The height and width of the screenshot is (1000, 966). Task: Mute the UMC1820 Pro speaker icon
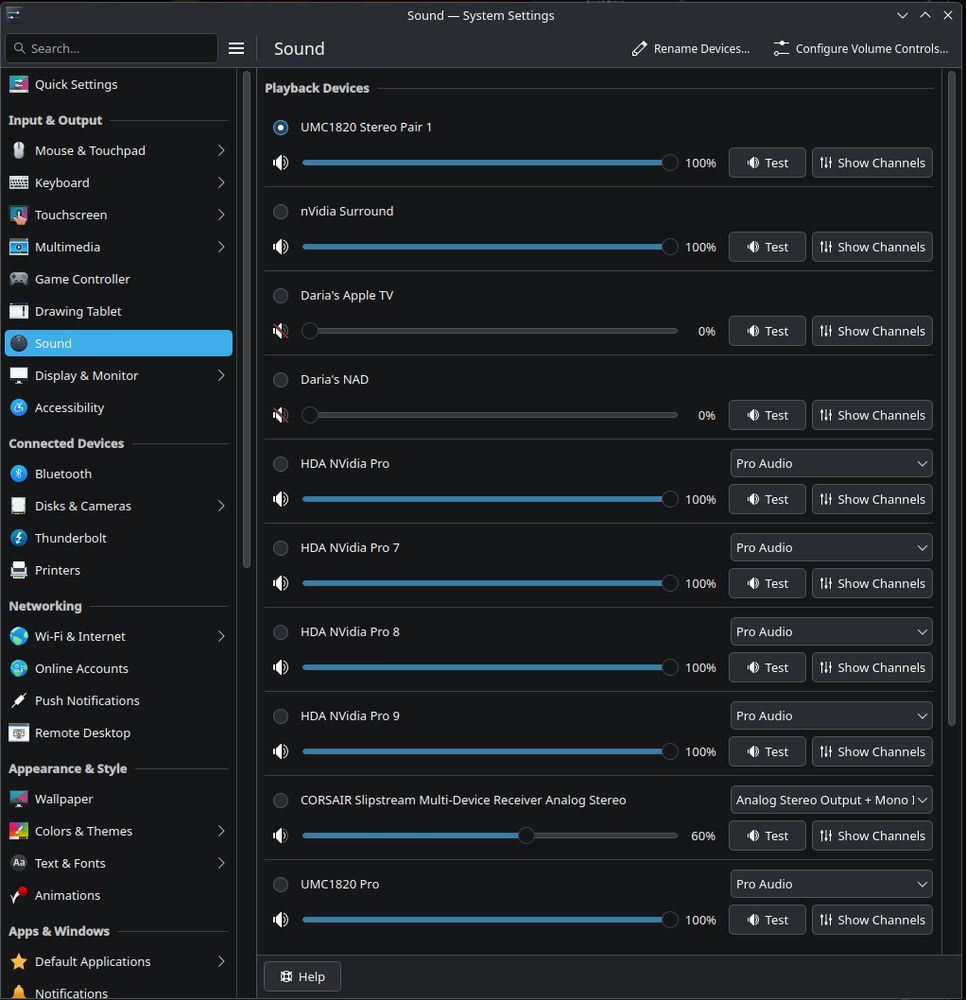[x=281, y=920]
